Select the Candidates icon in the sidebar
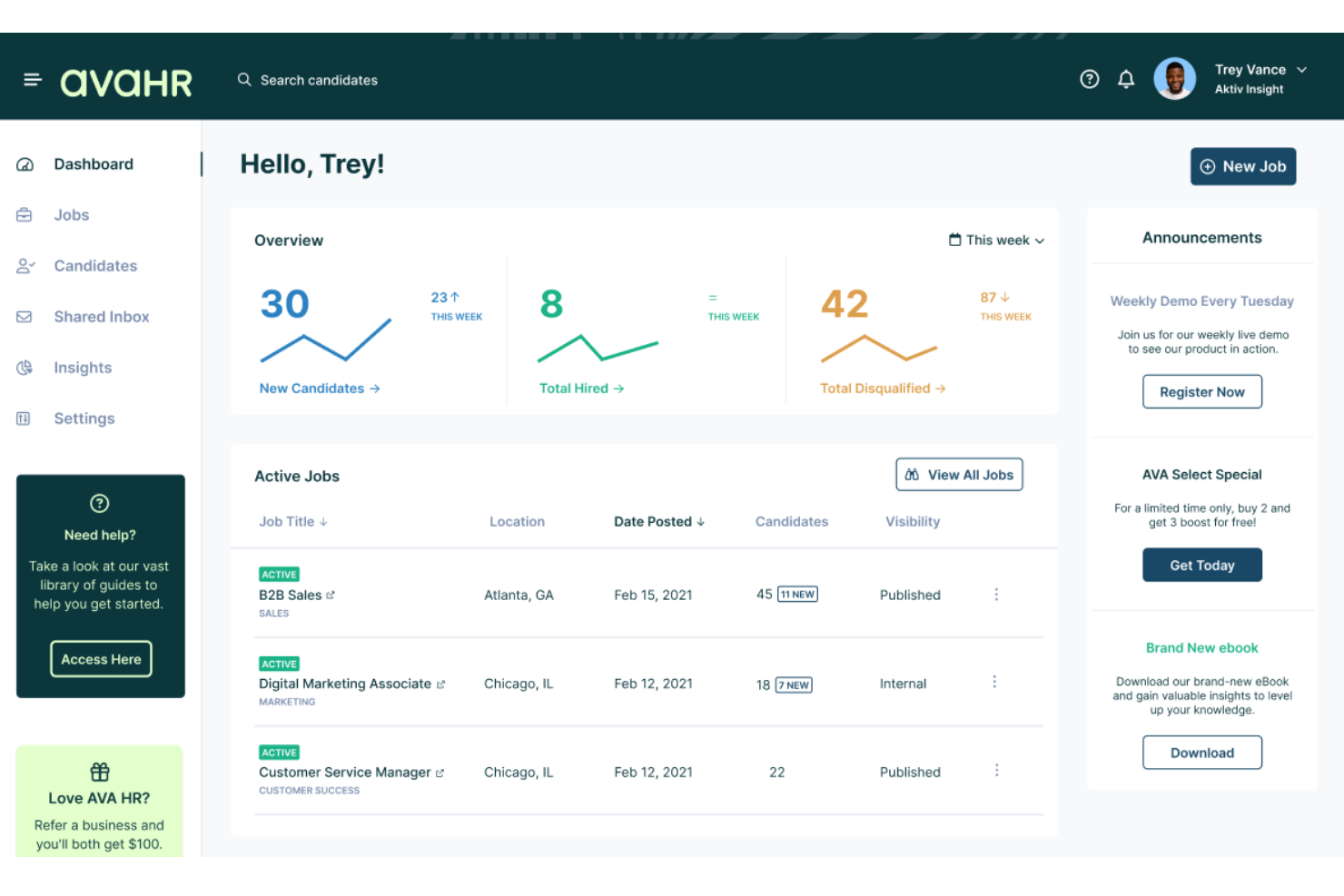This screenshot has width=1344, height=896. point(25,265)
